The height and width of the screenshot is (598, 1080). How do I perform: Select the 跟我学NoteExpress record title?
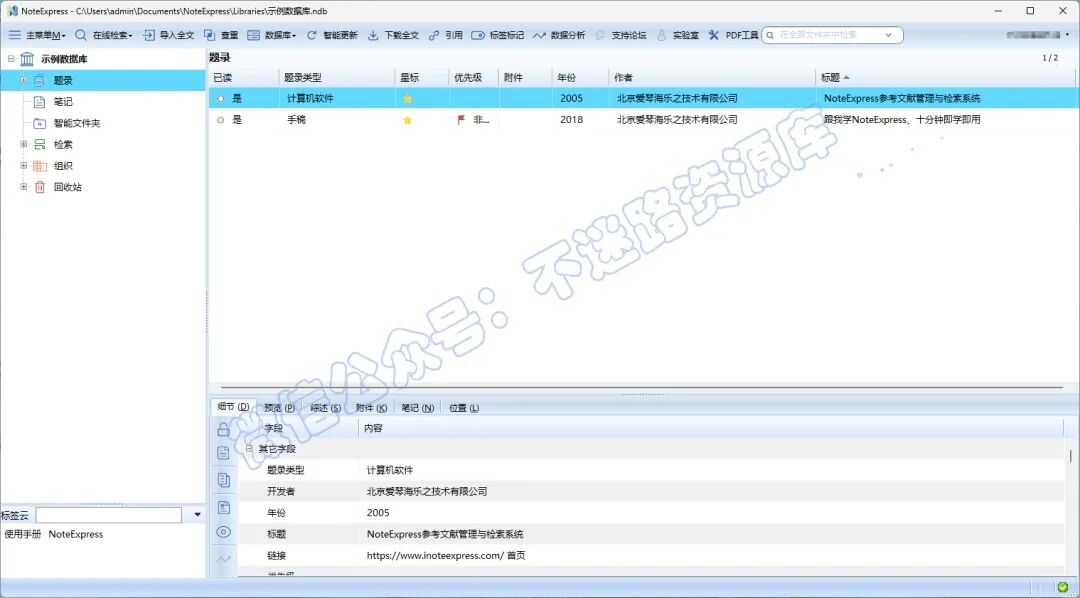click(902, 120)
